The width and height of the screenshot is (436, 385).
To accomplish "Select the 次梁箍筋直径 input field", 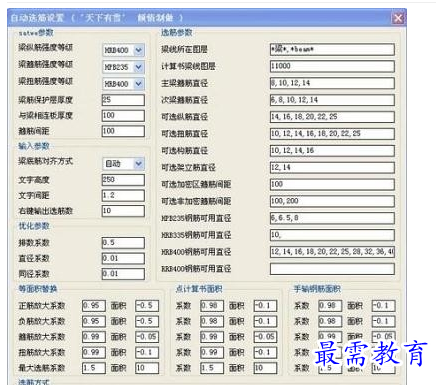I will tap(332, 100).
